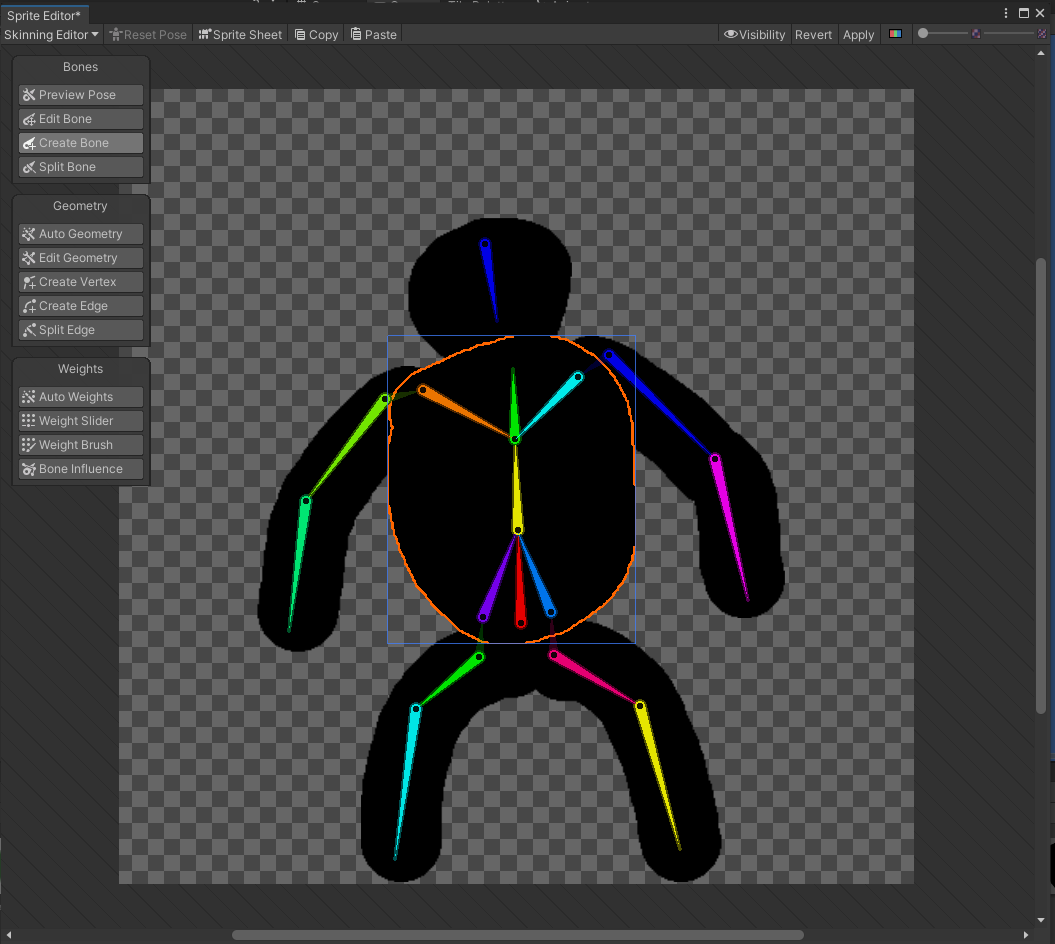The image size is (1055, 944).
Task: Activate the Edit Bone tool
Action: (x=80, y=118)
